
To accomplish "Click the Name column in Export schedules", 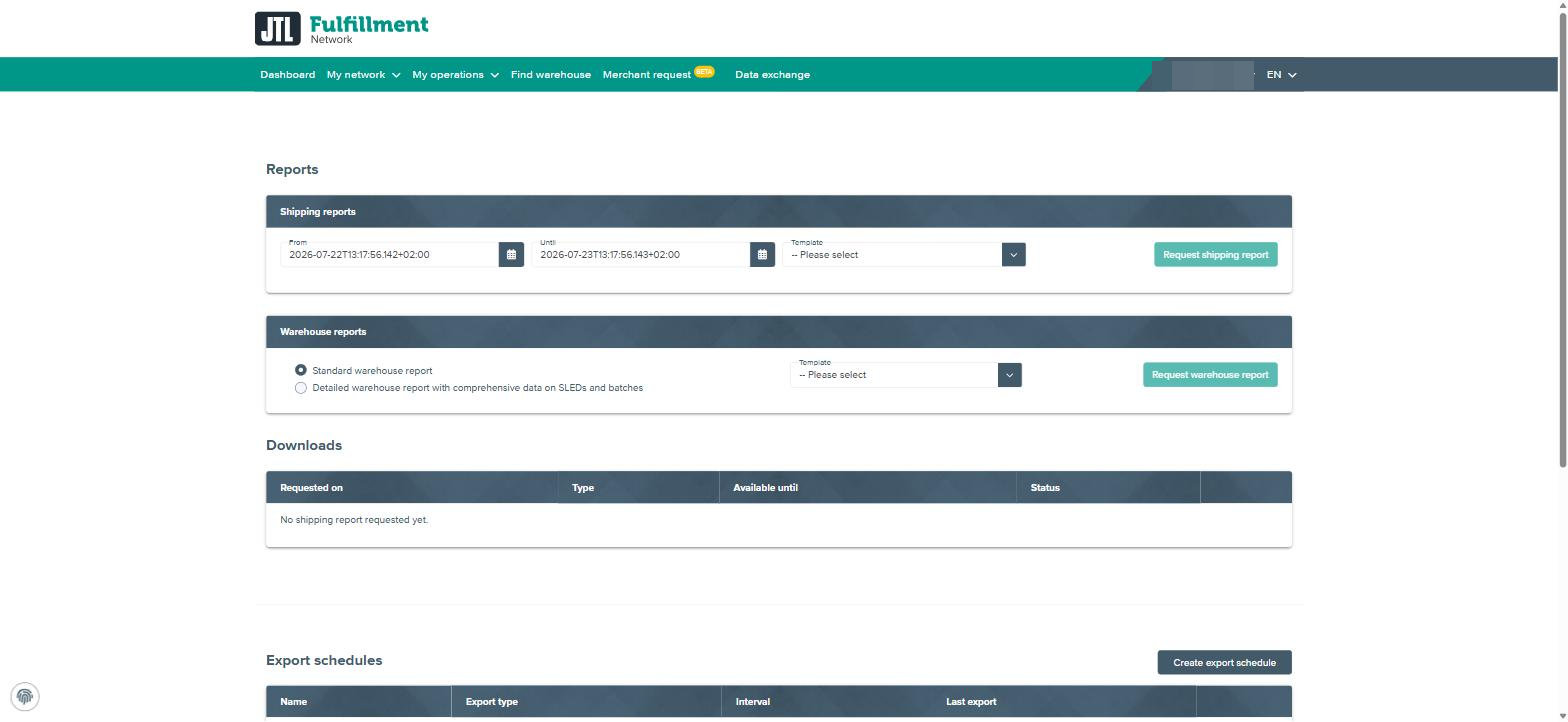I will [x=358, y=702].
